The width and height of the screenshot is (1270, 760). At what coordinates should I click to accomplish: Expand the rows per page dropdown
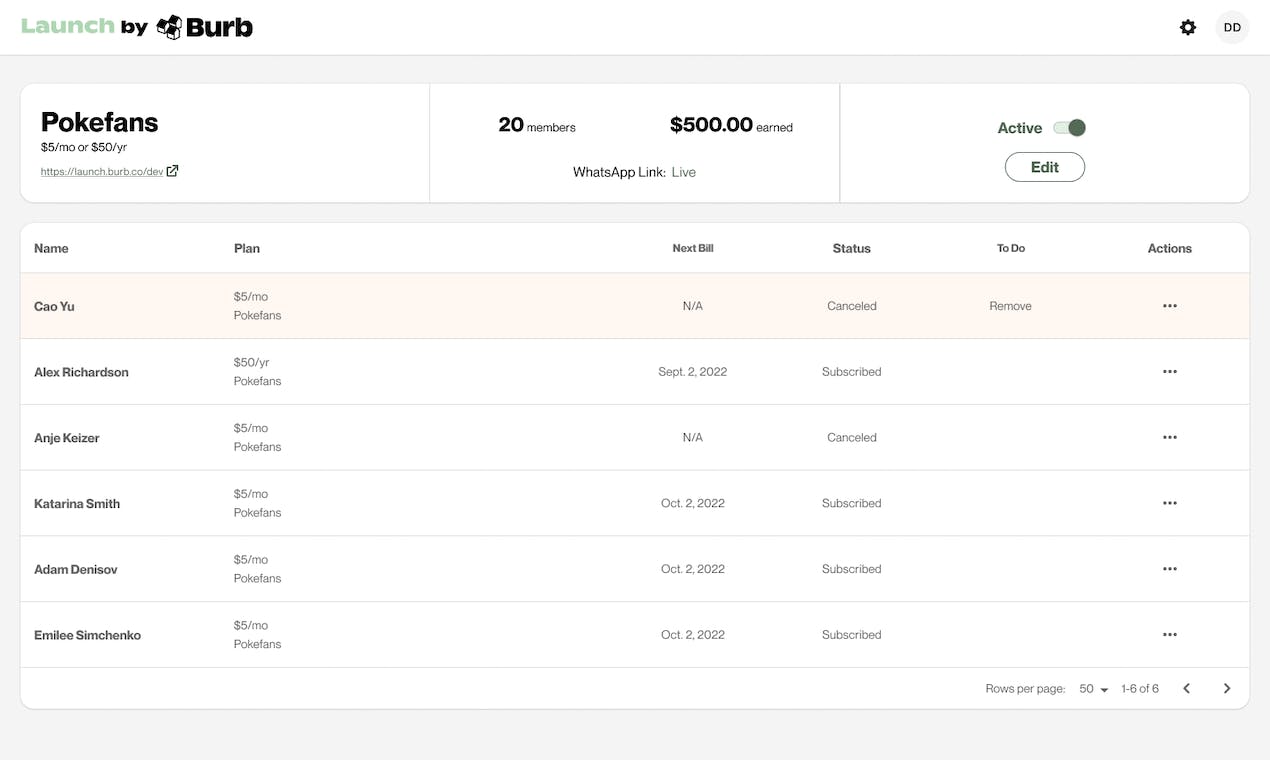(1094, 689)
